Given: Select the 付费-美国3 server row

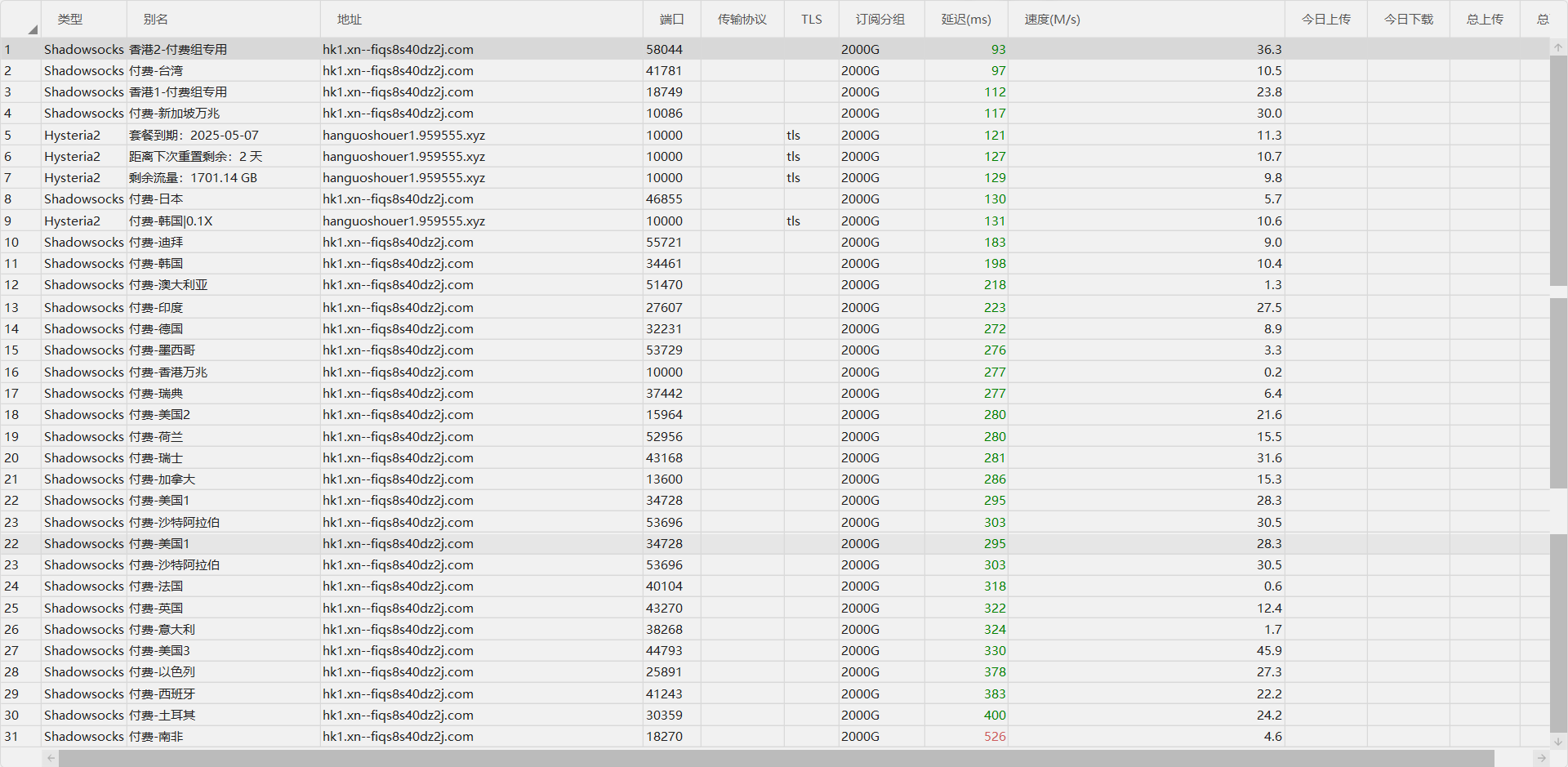Looking at the screenshot, I should [774, 650].
